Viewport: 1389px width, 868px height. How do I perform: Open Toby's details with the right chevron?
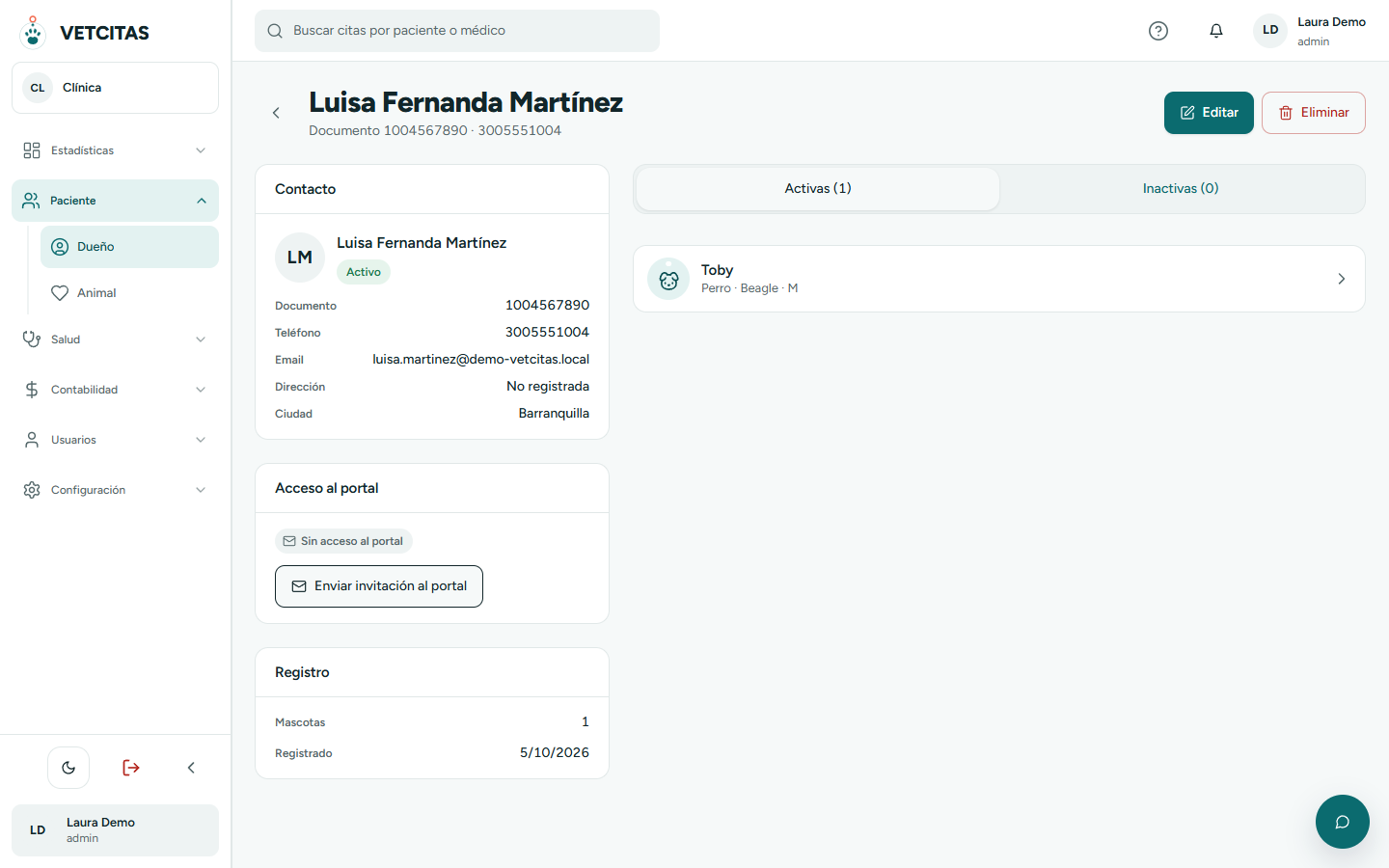(1341, 279)
